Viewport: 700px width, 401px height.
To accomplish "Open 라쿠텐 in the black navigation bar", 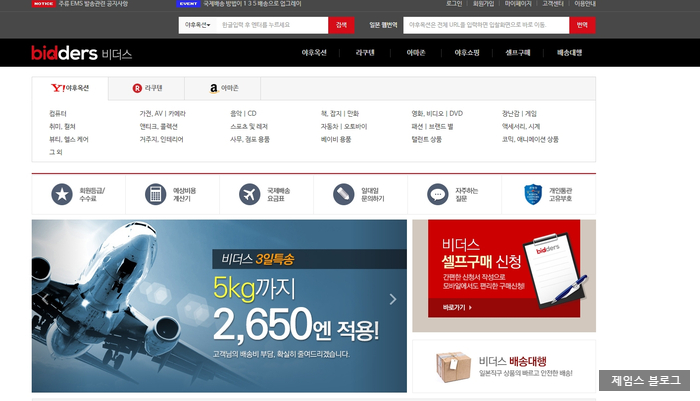I will point(365,53).
